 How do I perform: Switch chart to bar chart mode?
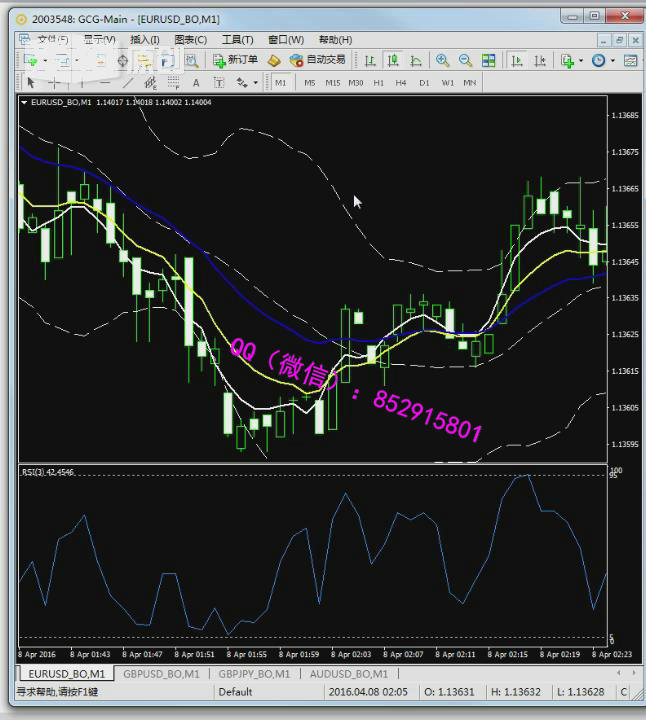[371, 60]
